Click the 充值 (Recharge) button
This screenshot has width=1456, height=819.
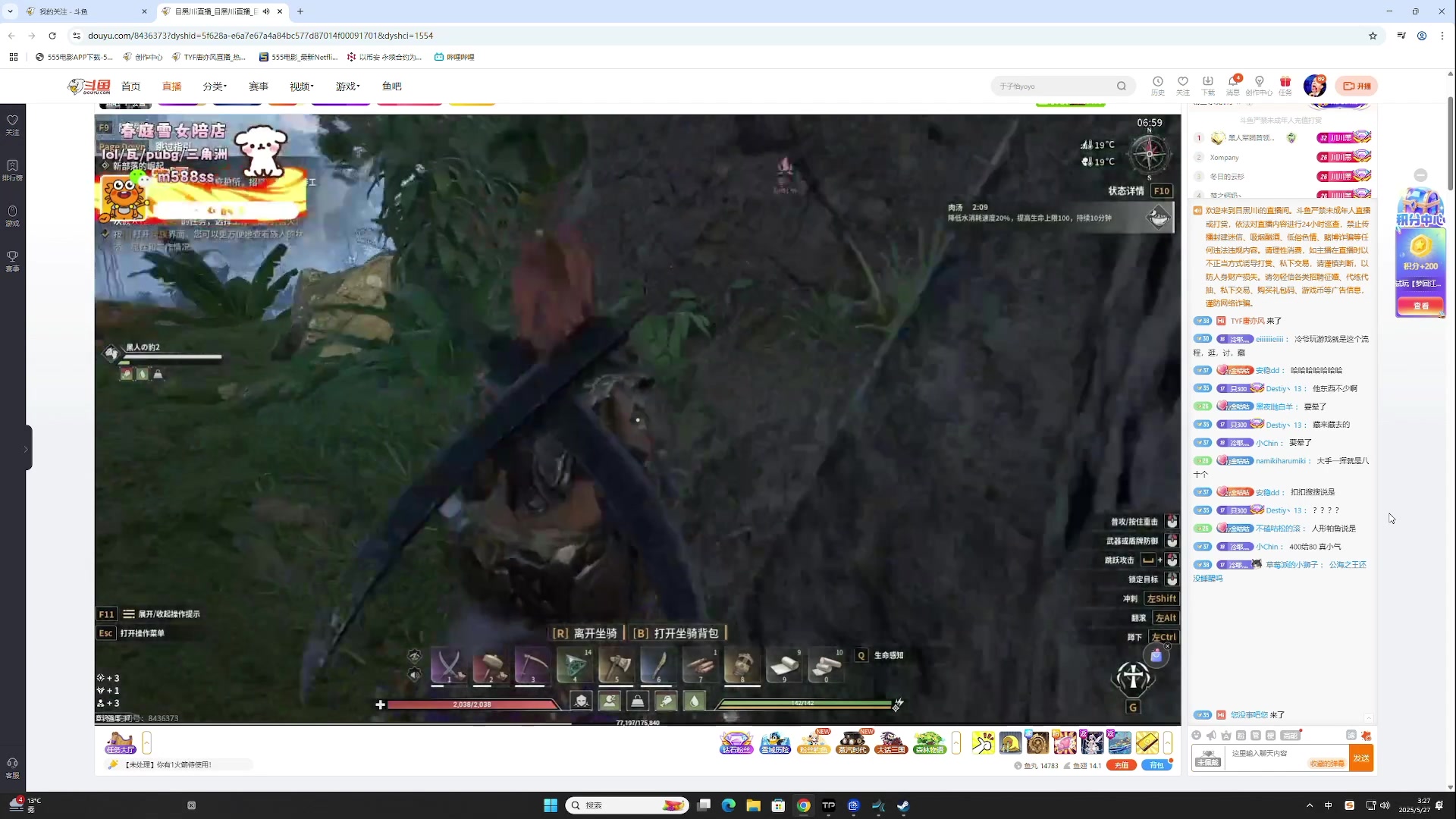1122,765
